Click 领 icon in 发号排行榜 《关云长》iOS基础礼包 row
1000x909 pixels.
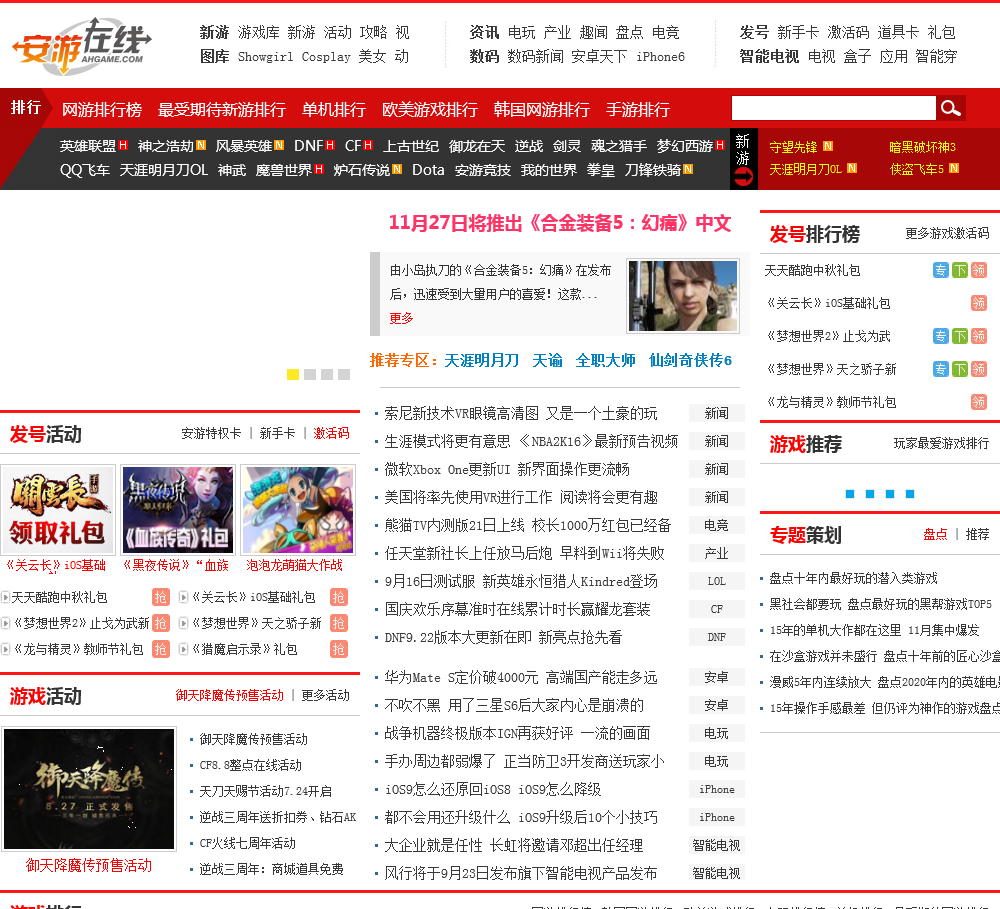coord(979,303)
